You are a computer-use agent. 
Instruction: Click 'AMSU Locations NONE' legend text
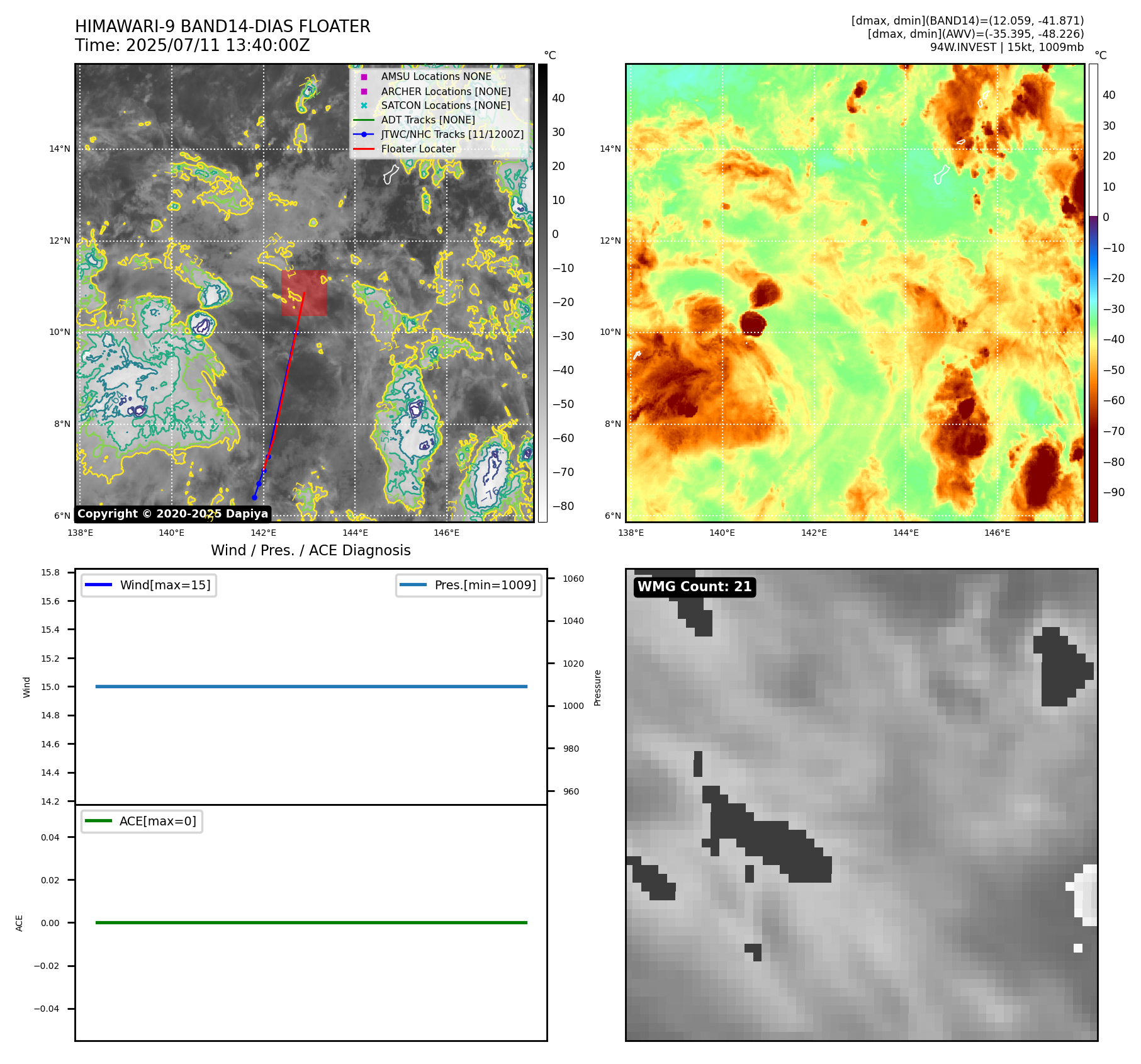coord(436,77)
